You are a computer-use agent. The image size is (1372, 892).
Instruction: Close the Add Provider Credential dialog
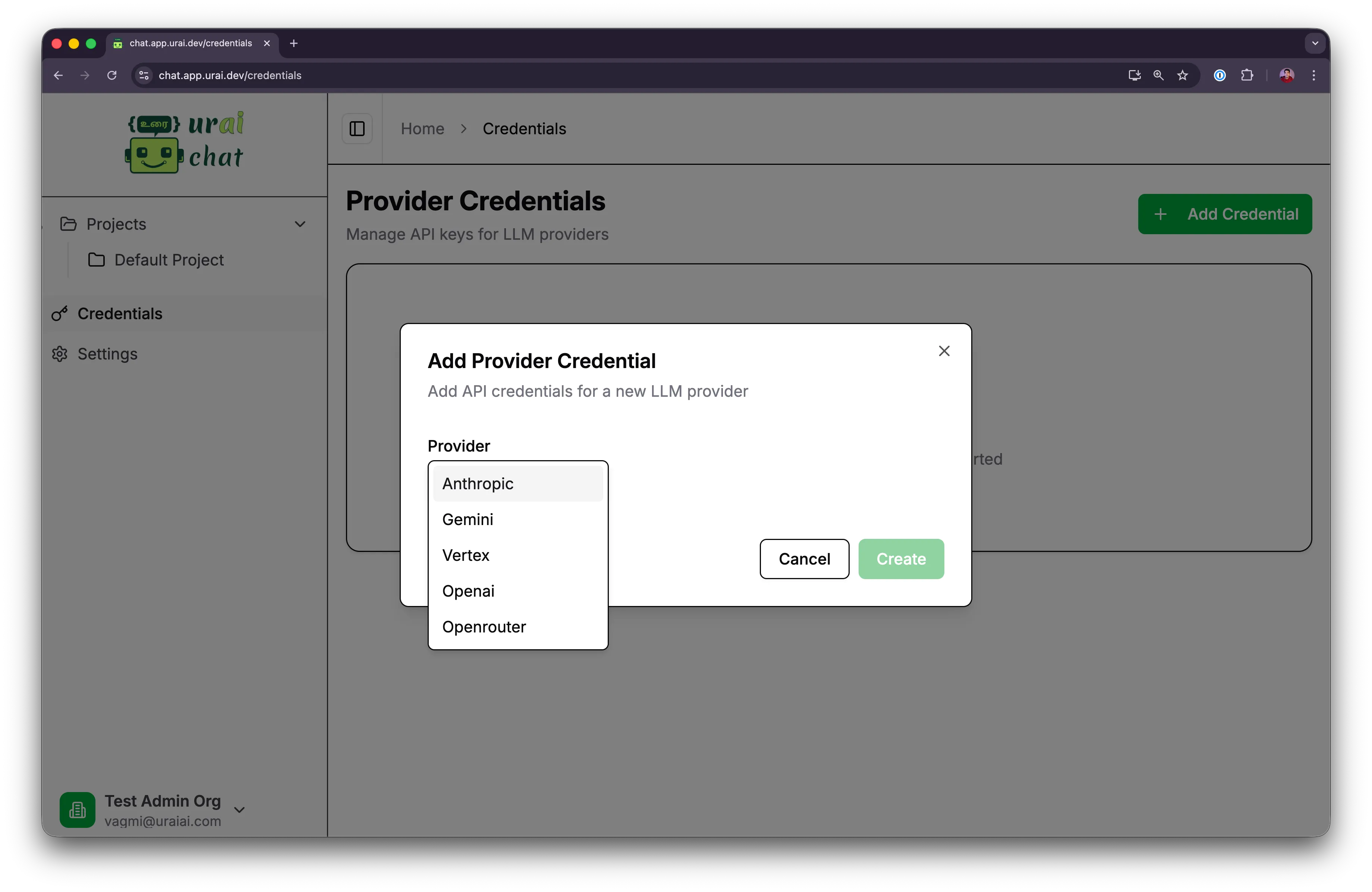944,351
